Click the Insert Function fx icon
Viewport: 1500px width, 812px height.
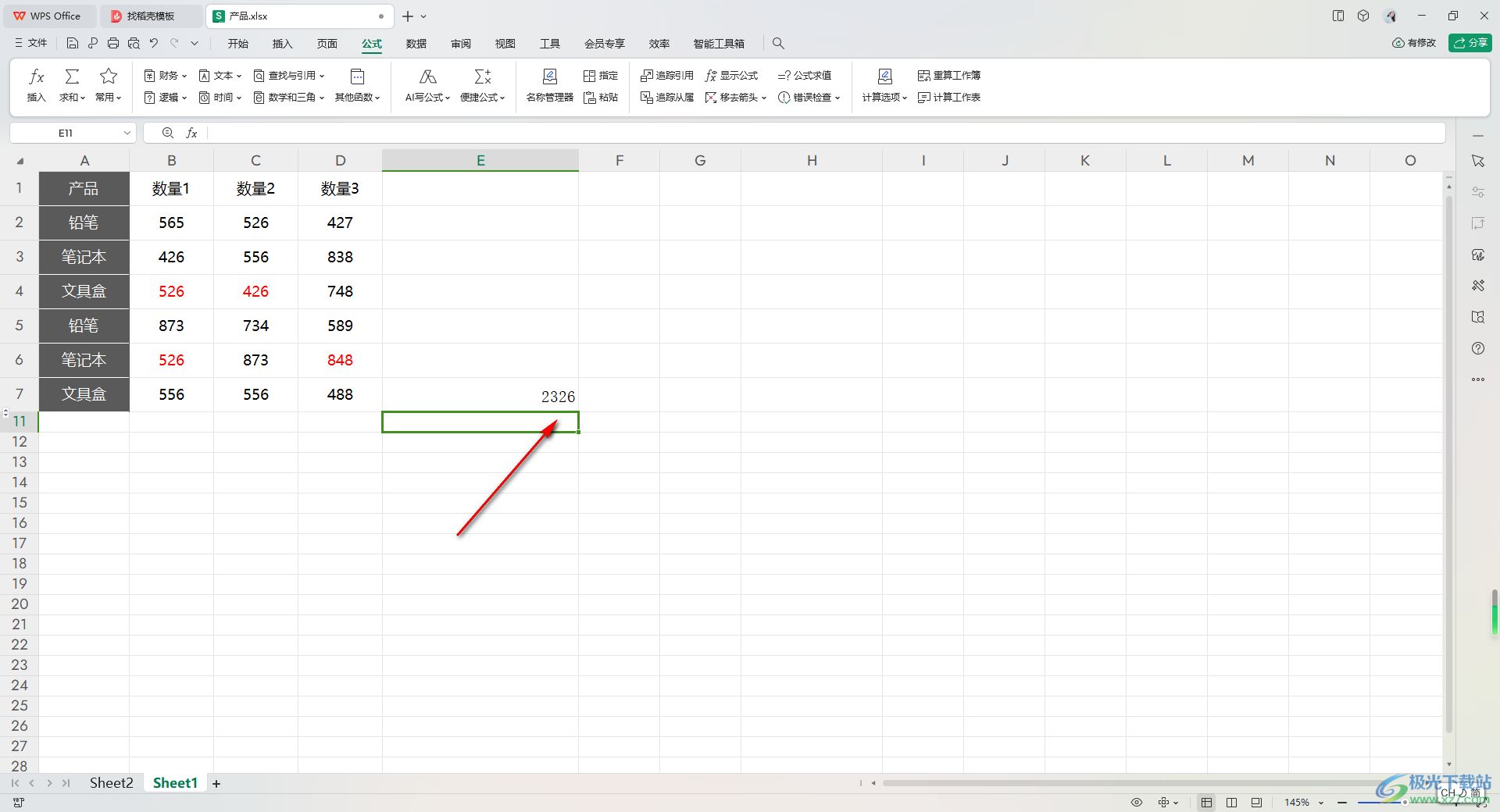(x=36, y=77)
